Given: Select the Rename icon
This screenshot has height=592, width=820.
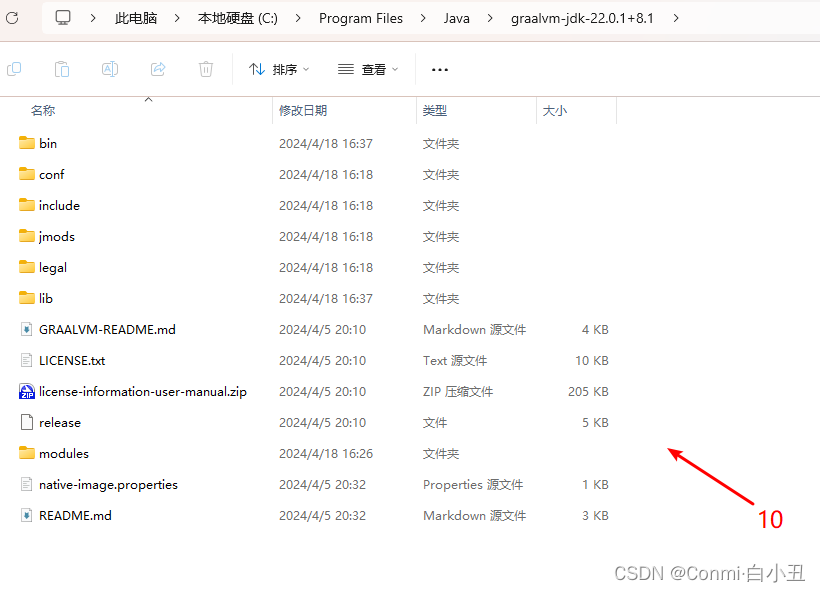Looking at the screenshot, I should [110, 68].
